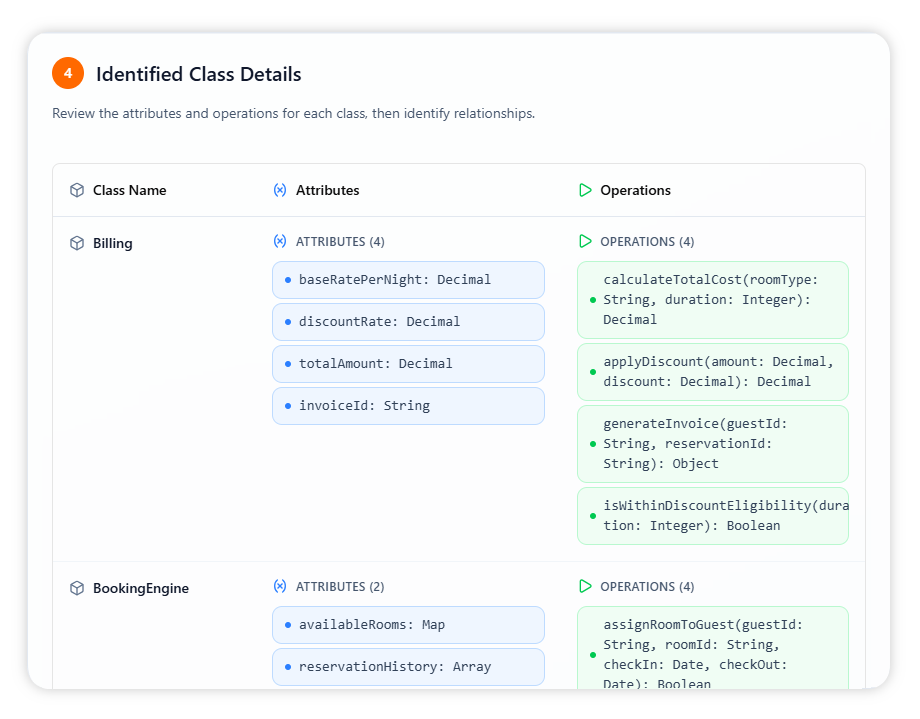This screenshot has width=920, height=719.
Task: Click the orange step 4 badge
Action: (68, 73)
